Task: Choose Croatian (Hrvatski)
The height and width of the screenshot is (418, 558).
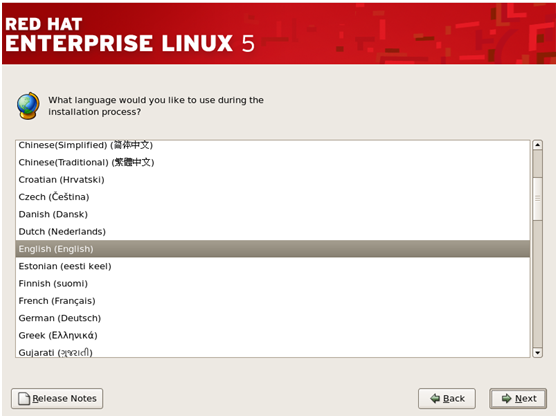Action: 273,180
